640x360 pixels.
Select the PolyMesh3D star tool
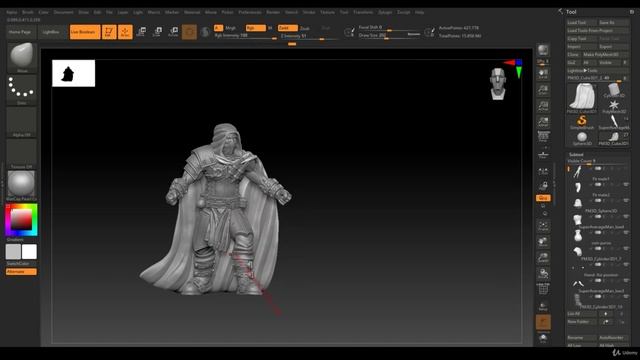tap(613, 106)
